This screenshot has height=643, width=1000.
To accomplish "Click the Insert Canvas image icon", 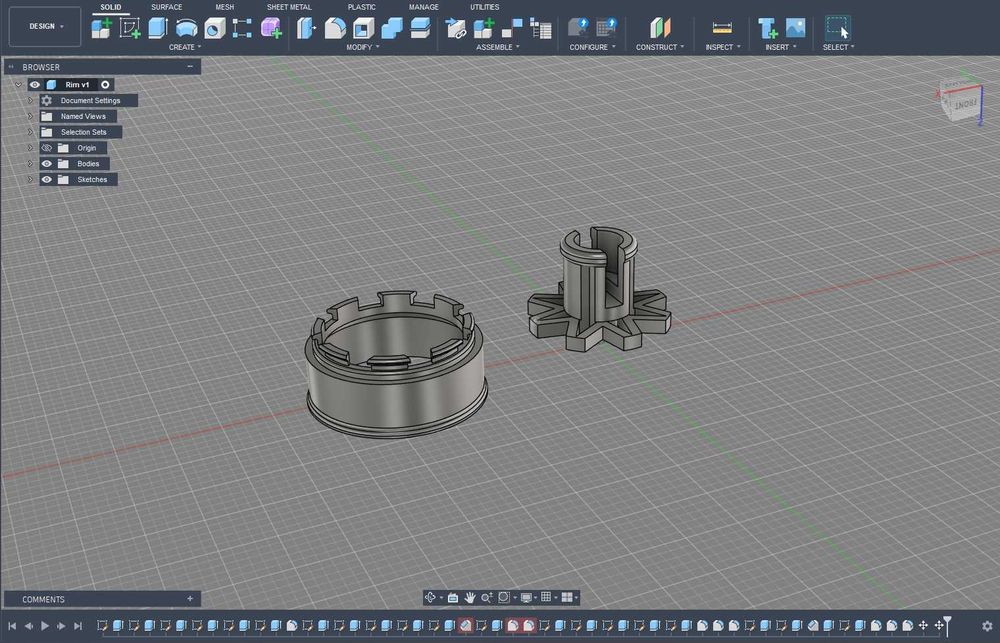I will coord(795,28).
